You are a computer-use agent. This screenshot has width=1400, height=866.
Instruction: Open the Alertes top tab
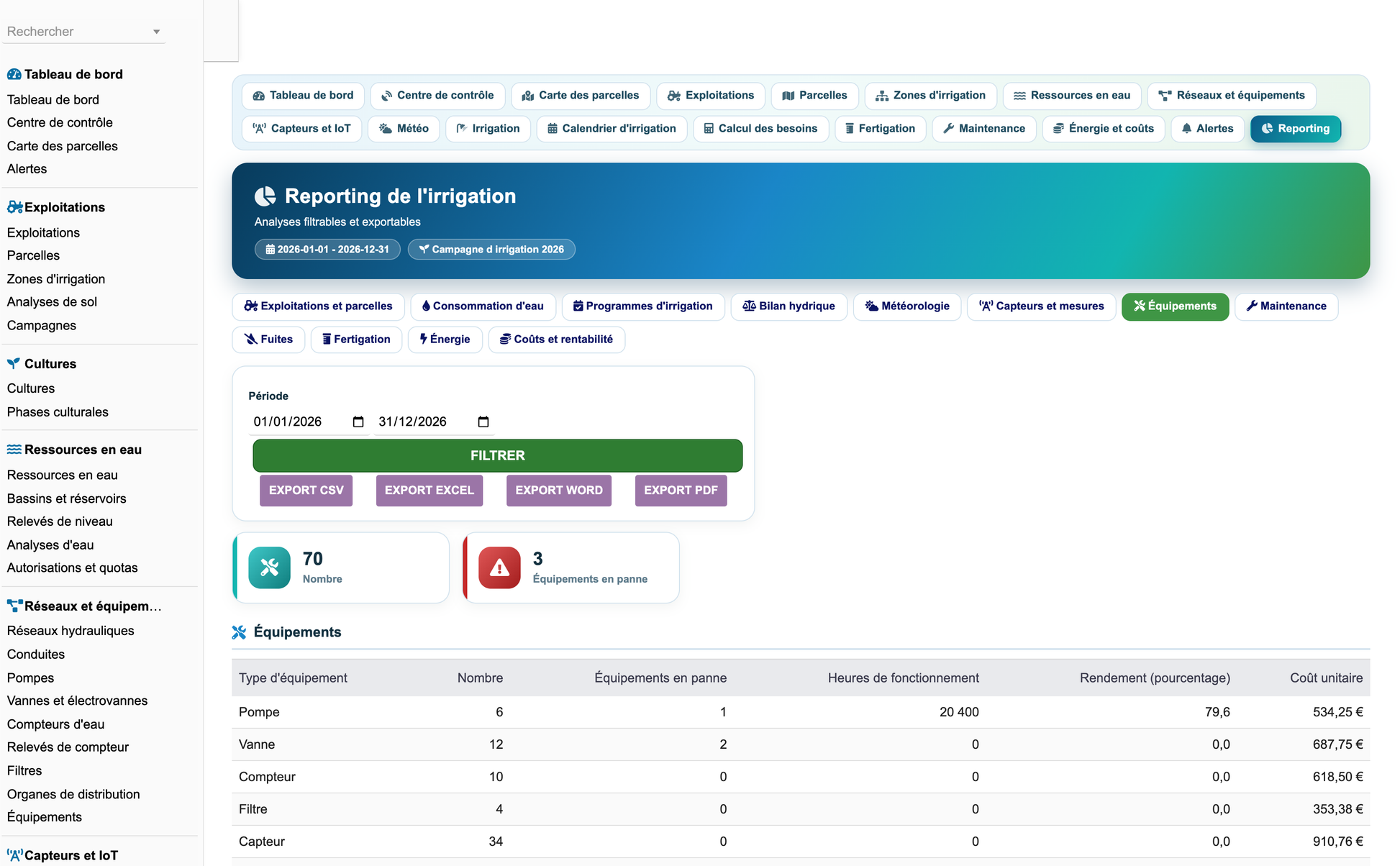pos(1208,129)
